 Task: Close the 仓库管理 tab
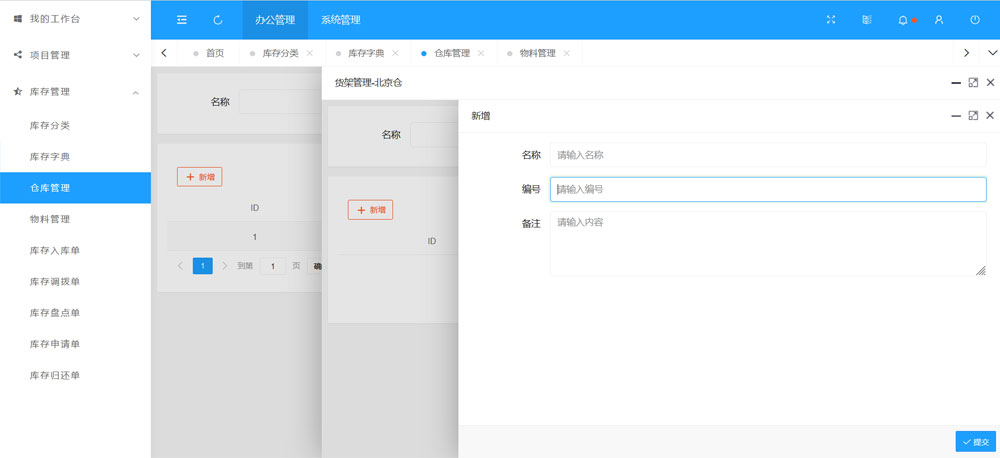pos(481,53)
